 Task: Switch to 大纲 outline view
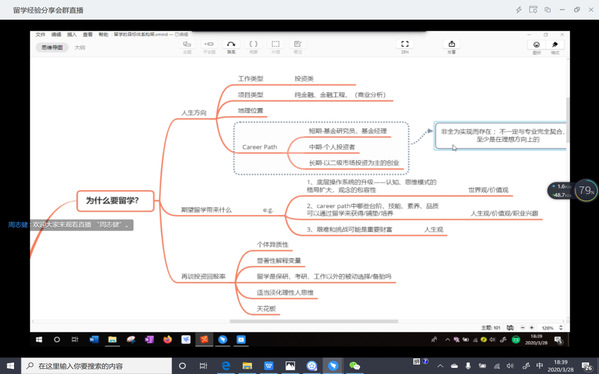click(79, 47)
